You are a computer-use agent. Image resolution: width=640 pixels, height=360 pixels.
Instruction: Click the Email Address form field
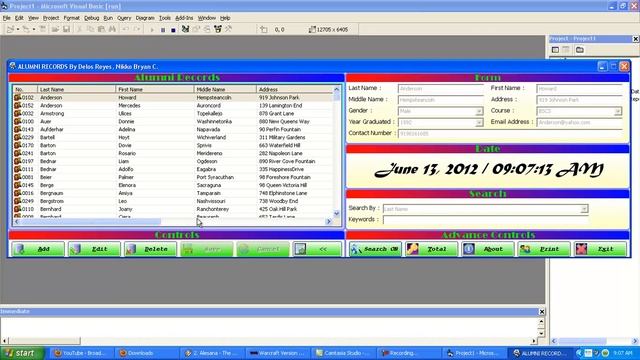click(579, 122)
